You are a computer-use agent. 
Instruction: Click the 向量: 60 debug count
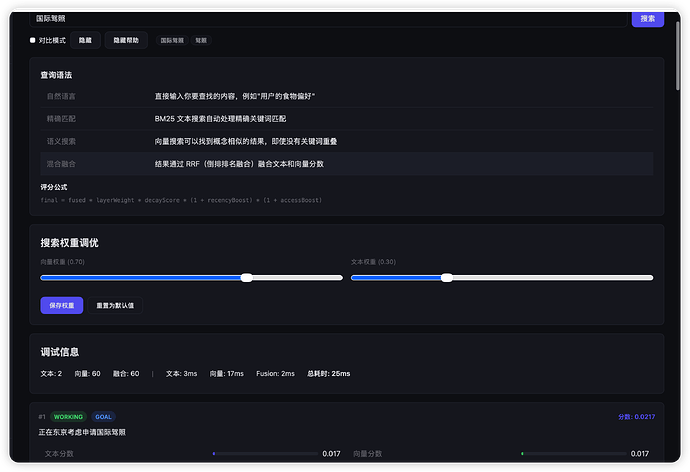click(x=87, y=373)
